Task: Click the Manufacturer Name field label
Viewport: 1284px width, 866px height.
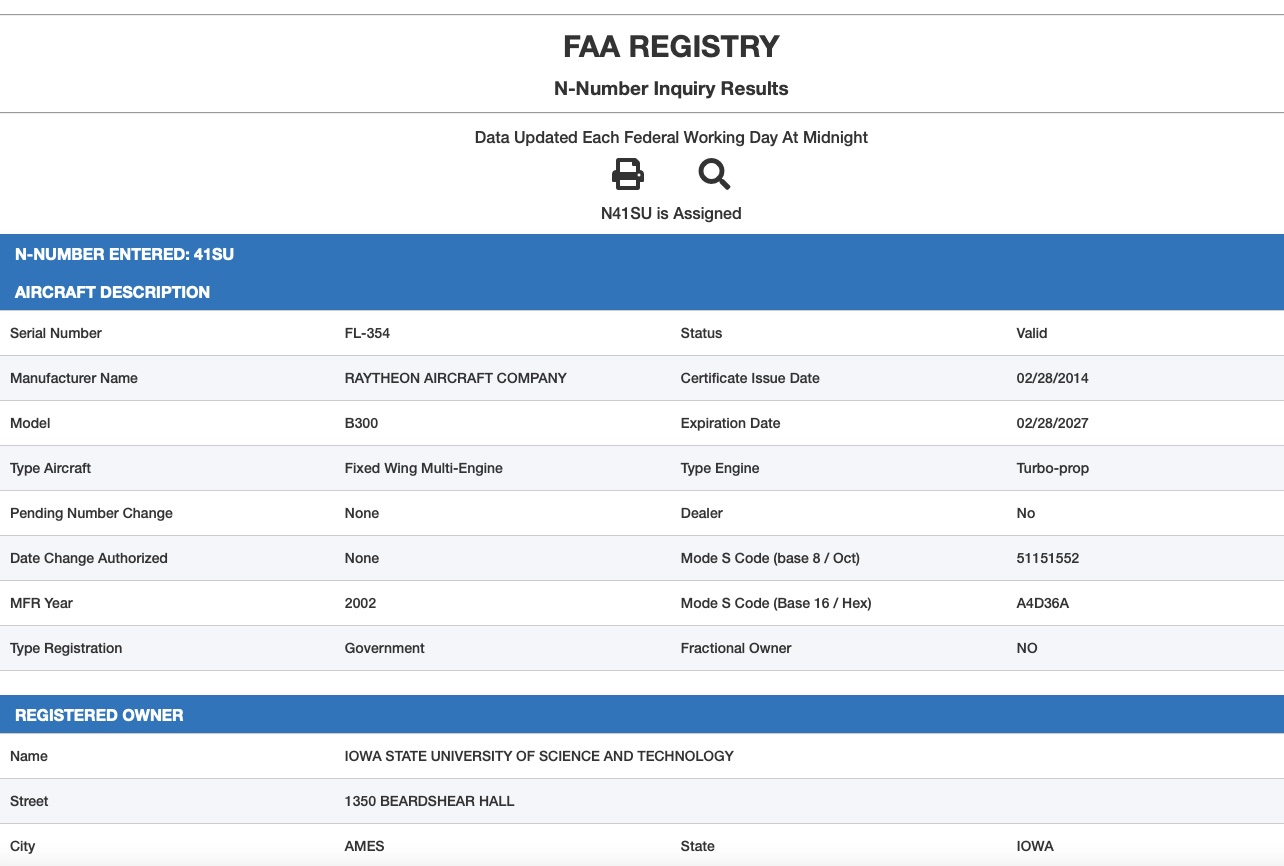Action: click(74, 378)
